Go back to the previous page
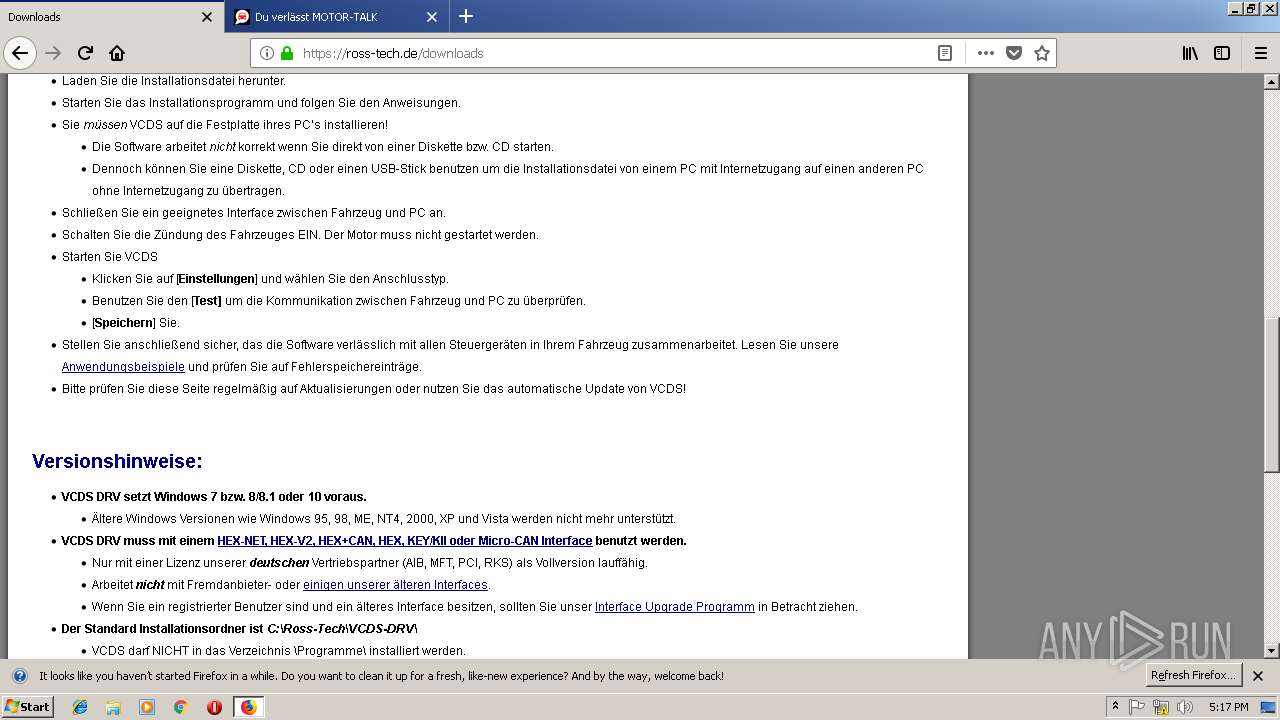Image resolution: width=1280 pixels, height=720 pixels. pyautogui.click(x=20, y=53)
